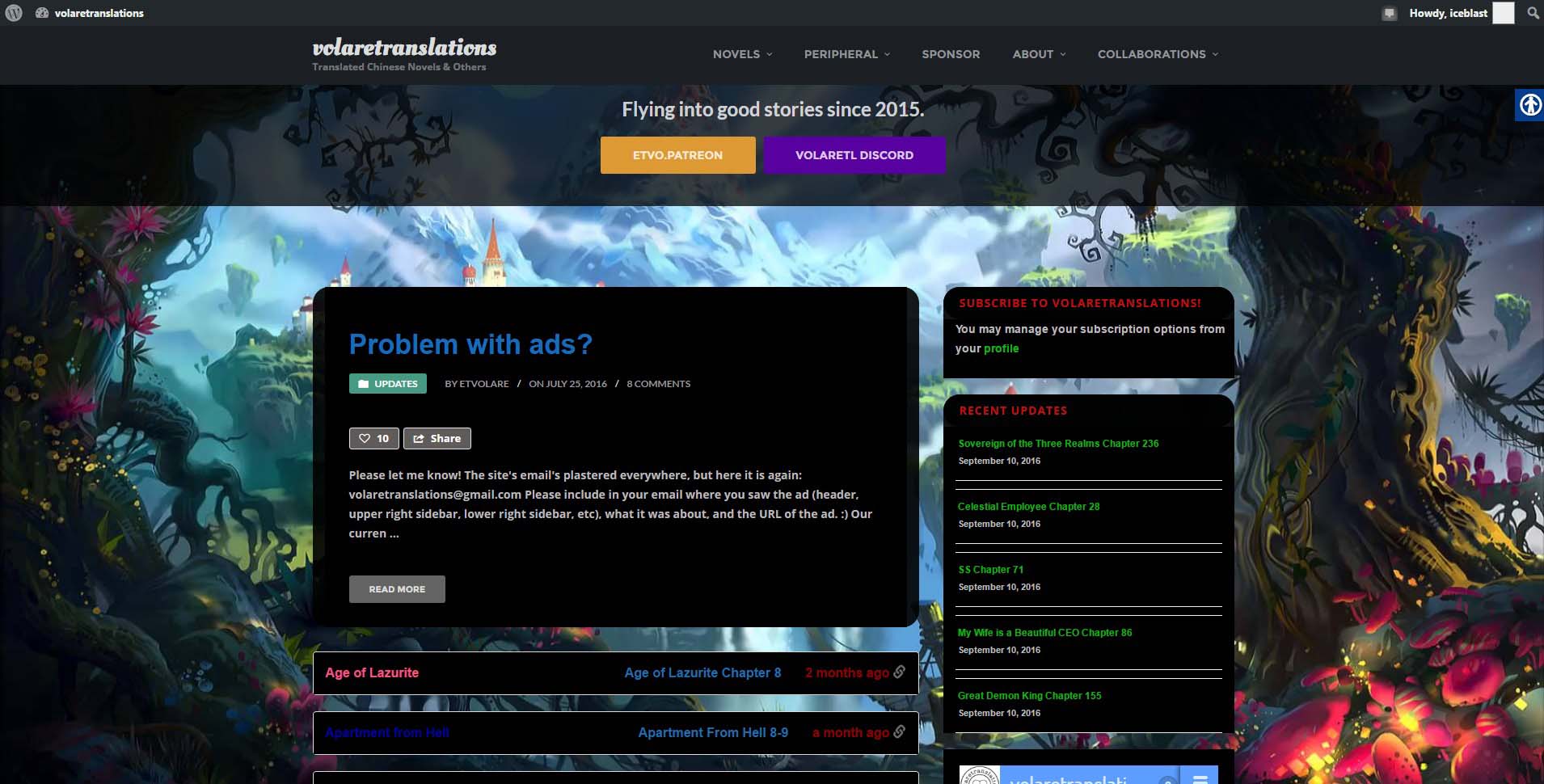Expand the About dropdown

(x=1039, y=54)
